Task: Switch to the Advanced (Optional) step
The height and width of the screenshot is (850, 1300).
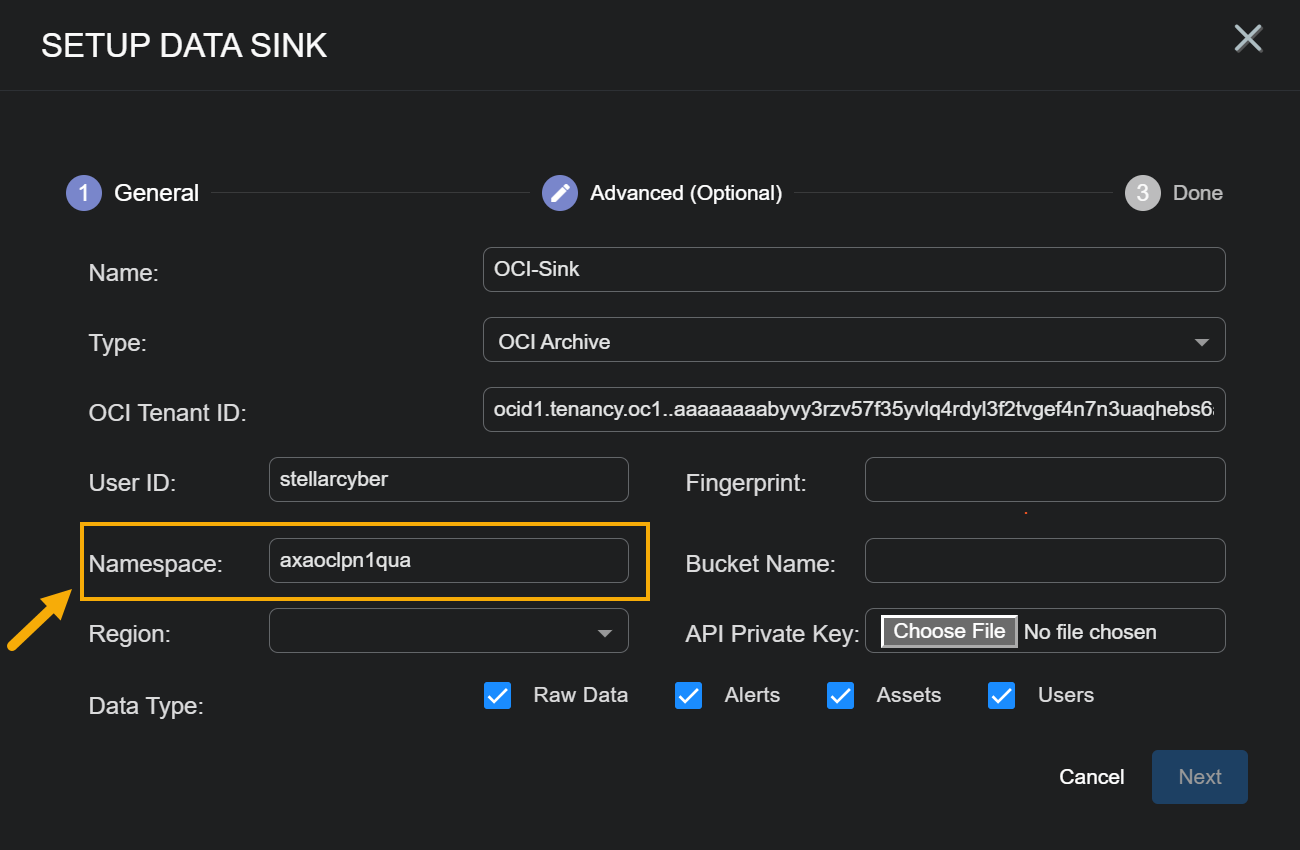Action: click(x=685, y=193)
